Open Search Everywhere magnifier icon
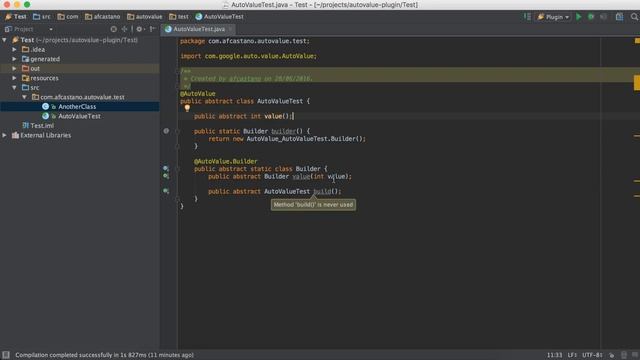Image resolution: width=640 pixels, height=360 pixels. (x=634, y=17)
